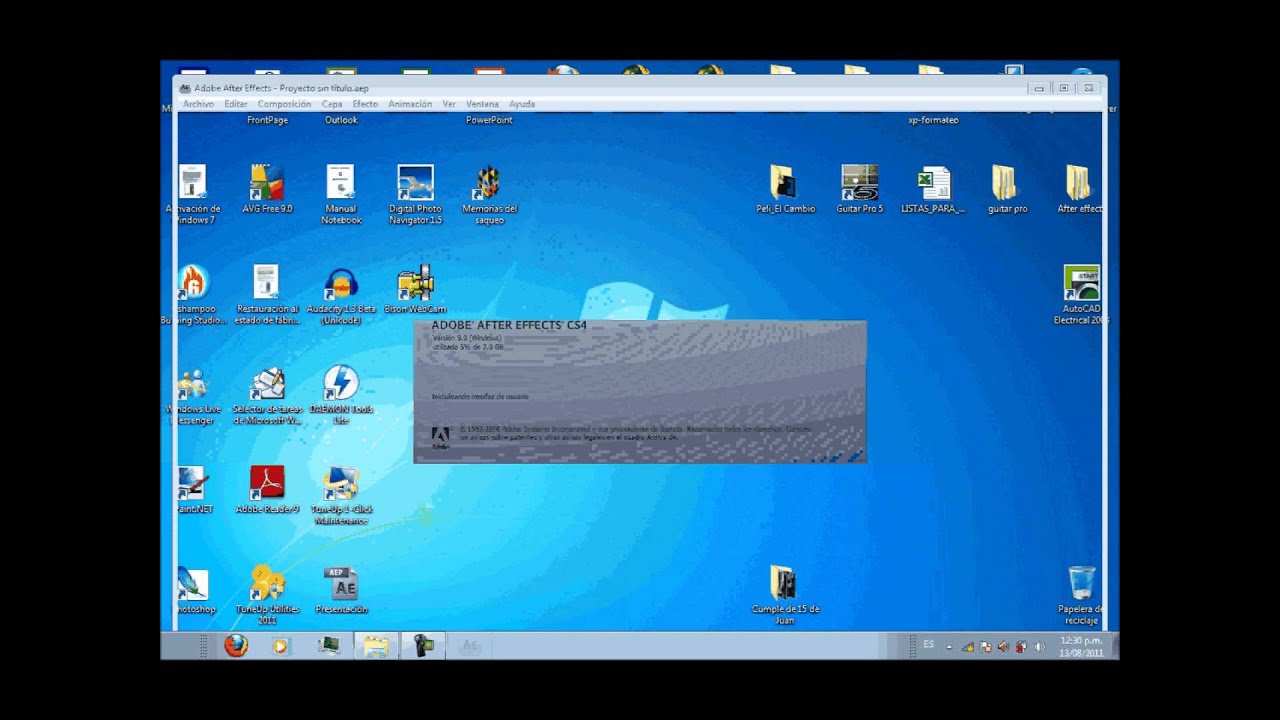Select the AVG Free 9.0 desktop icon
Viewport: 1280px width, 720px height.
(267, 189)
